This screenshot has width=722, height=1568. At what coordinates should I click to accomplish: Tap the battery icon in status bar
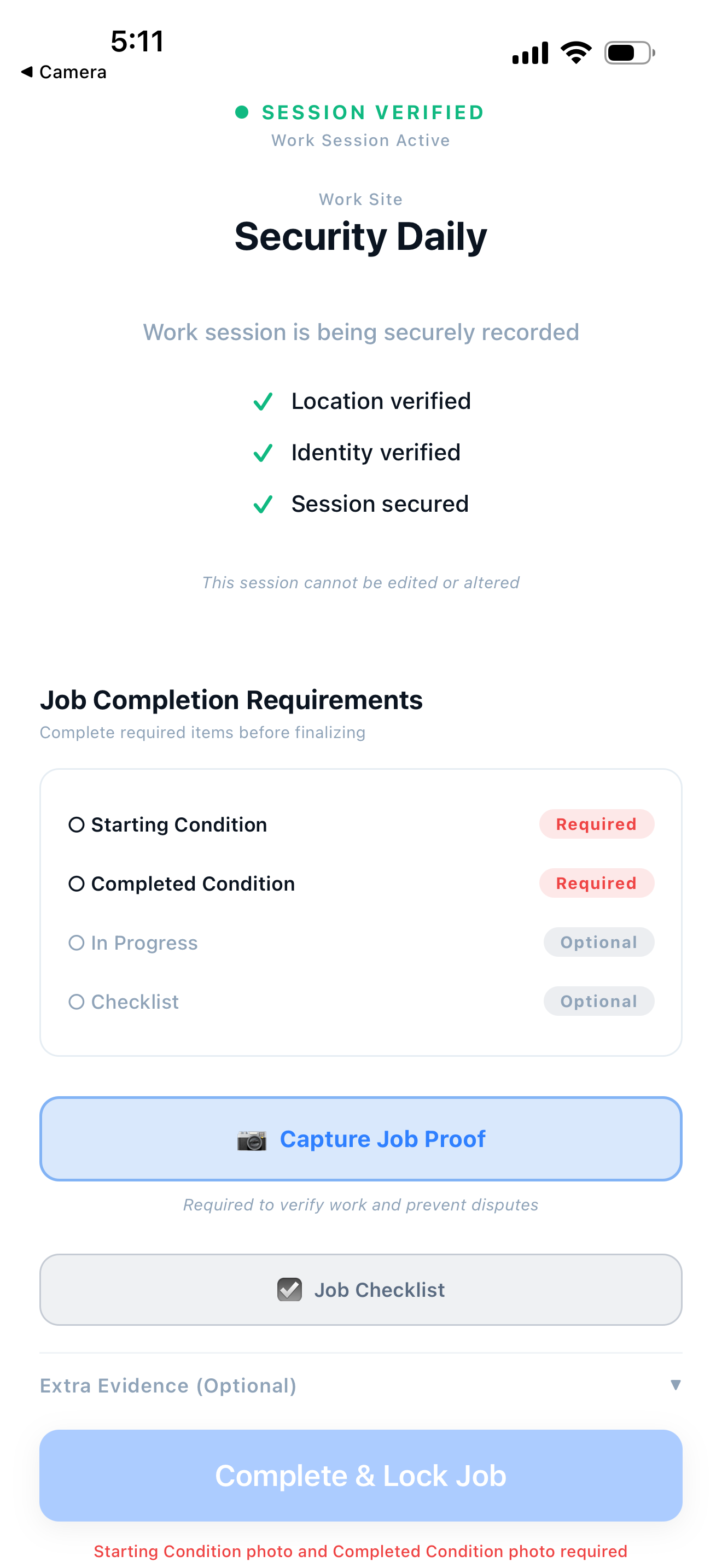[629, 53]
